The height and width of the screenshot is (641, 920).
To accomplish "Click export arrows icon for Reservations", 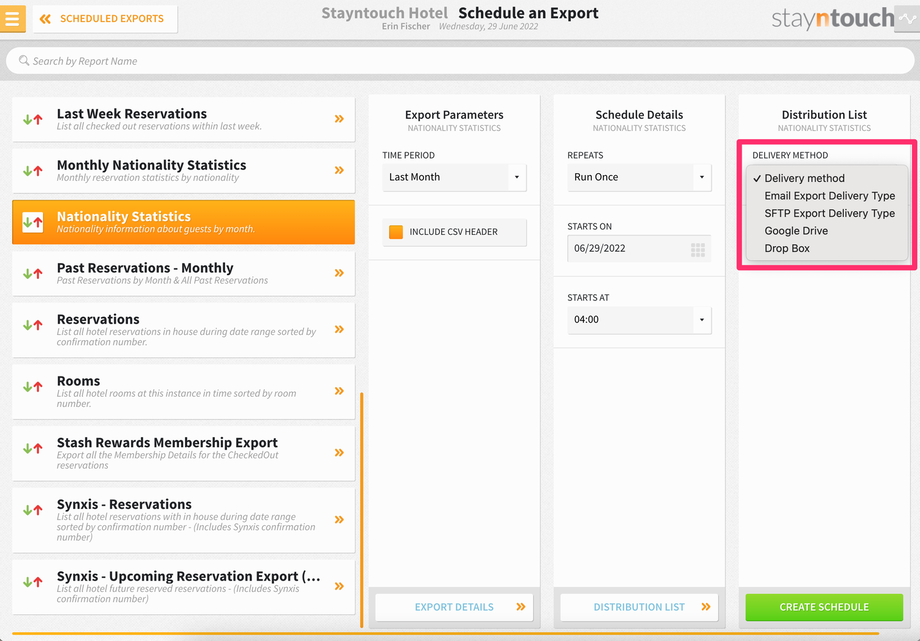I will coord(33,325).
